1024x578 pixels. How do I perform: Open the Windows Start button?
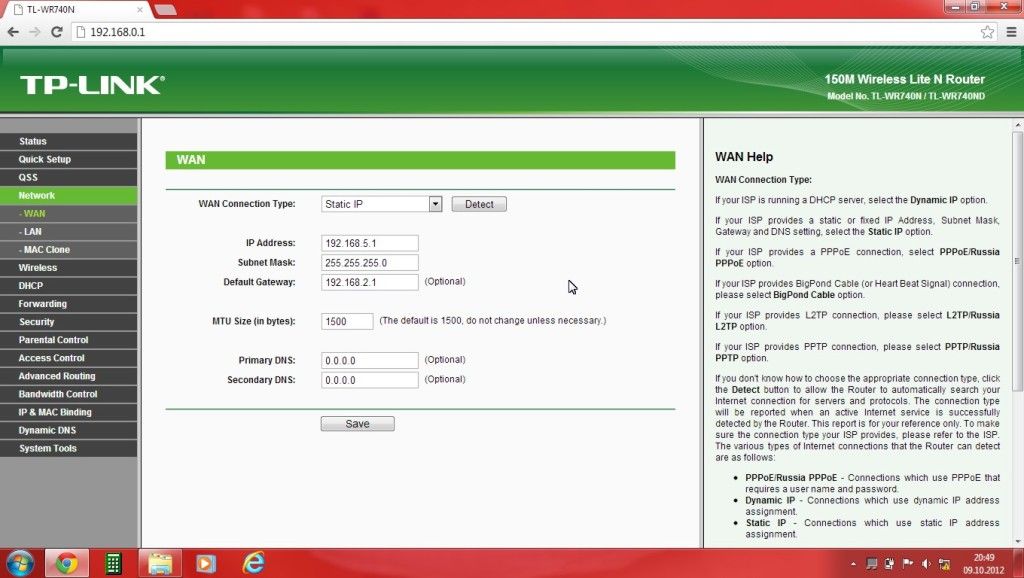tap(19, 563)
